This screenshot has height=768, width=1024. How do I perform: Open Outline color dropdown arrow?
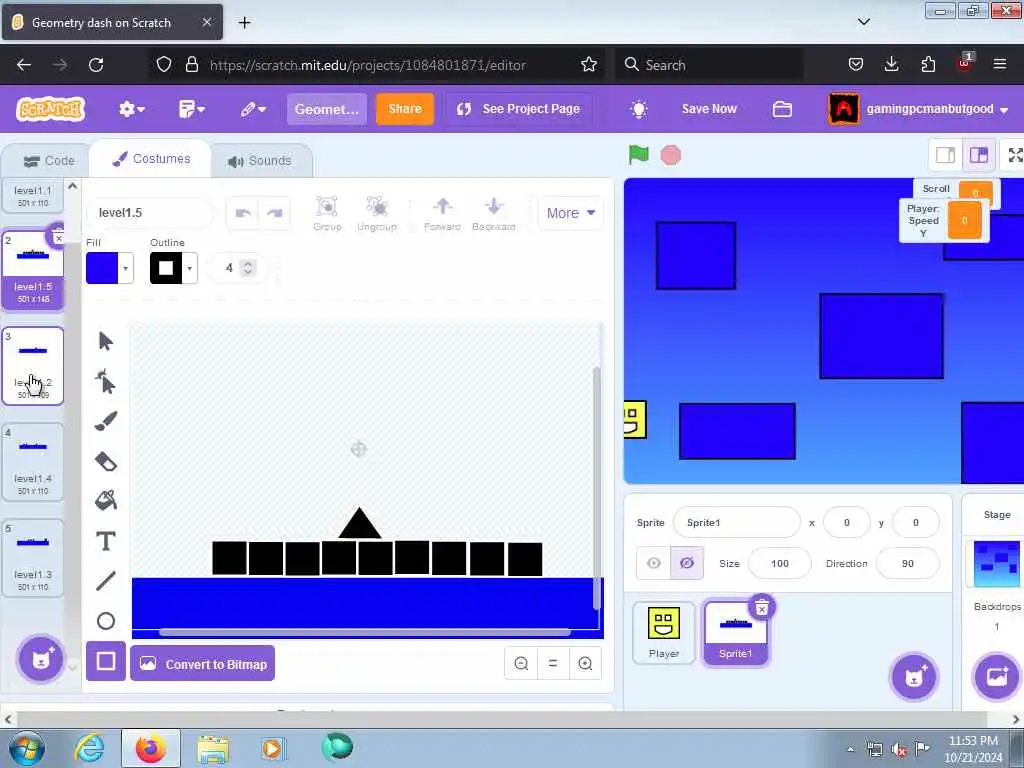[189, 268]
